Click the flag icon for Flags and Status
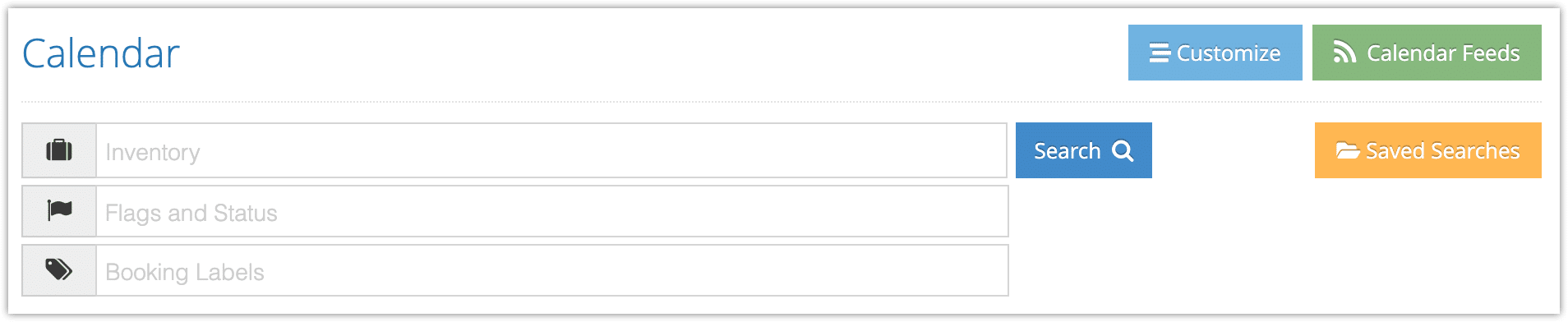The image size is (1568, 322). [59, 210]
